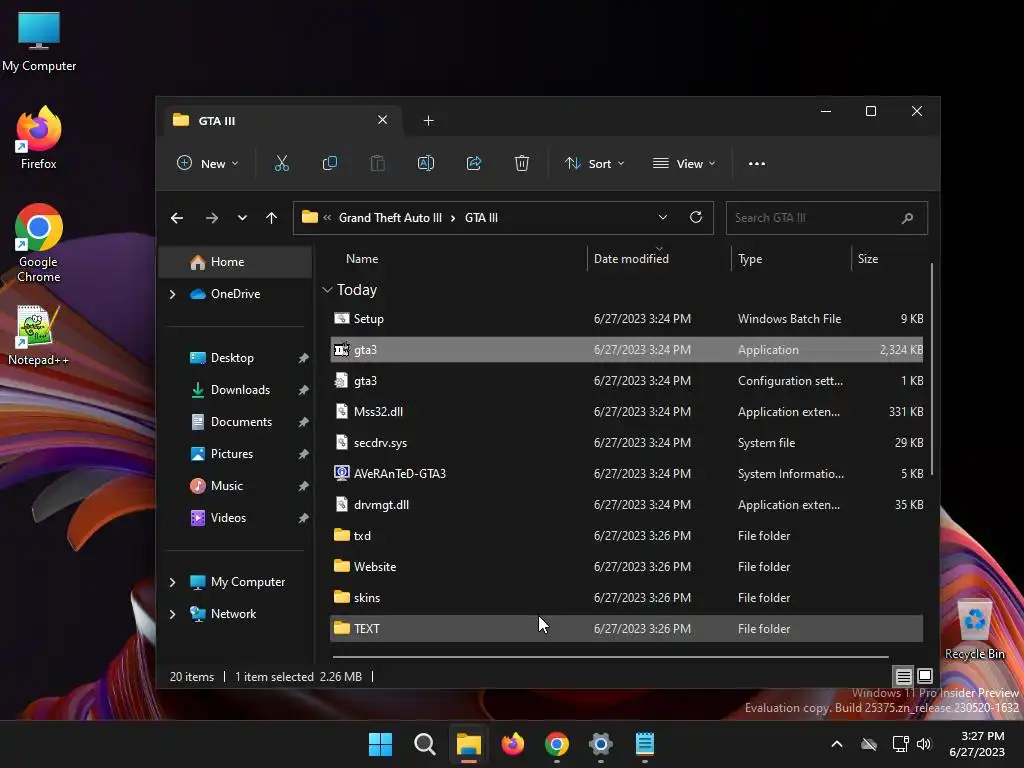This screenshot has width=1024, height=768.
Task: Click the Copy icon in toolbar
Action: click(330, 163)
